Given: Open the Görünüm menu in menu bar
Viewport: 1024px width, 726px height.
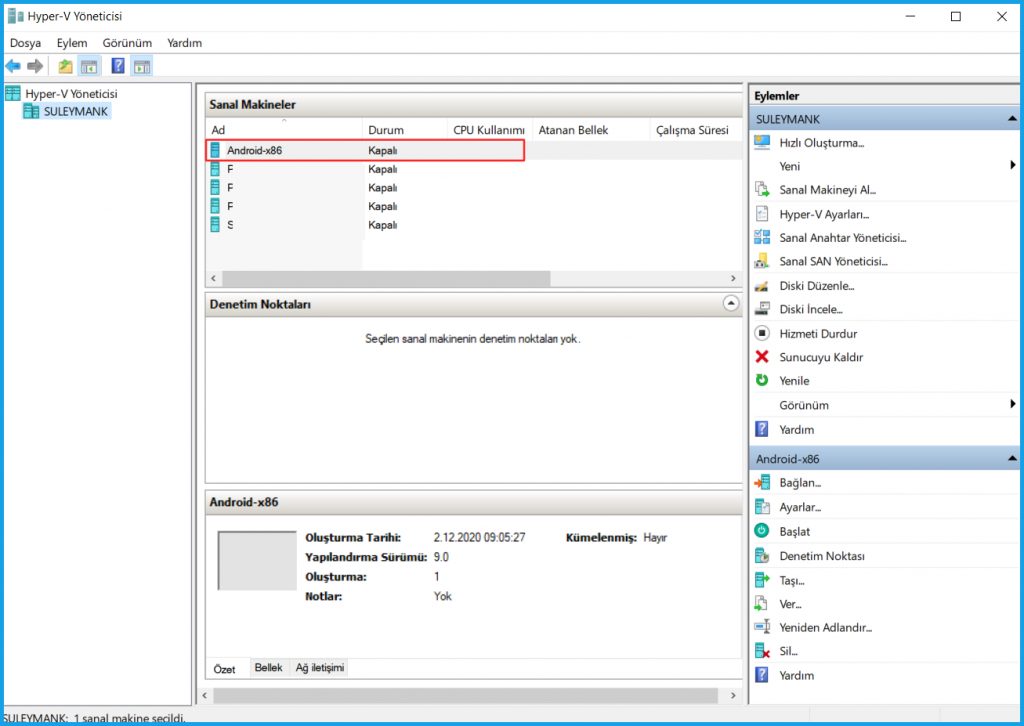Looking at the screenshot, I should (127, 43).
